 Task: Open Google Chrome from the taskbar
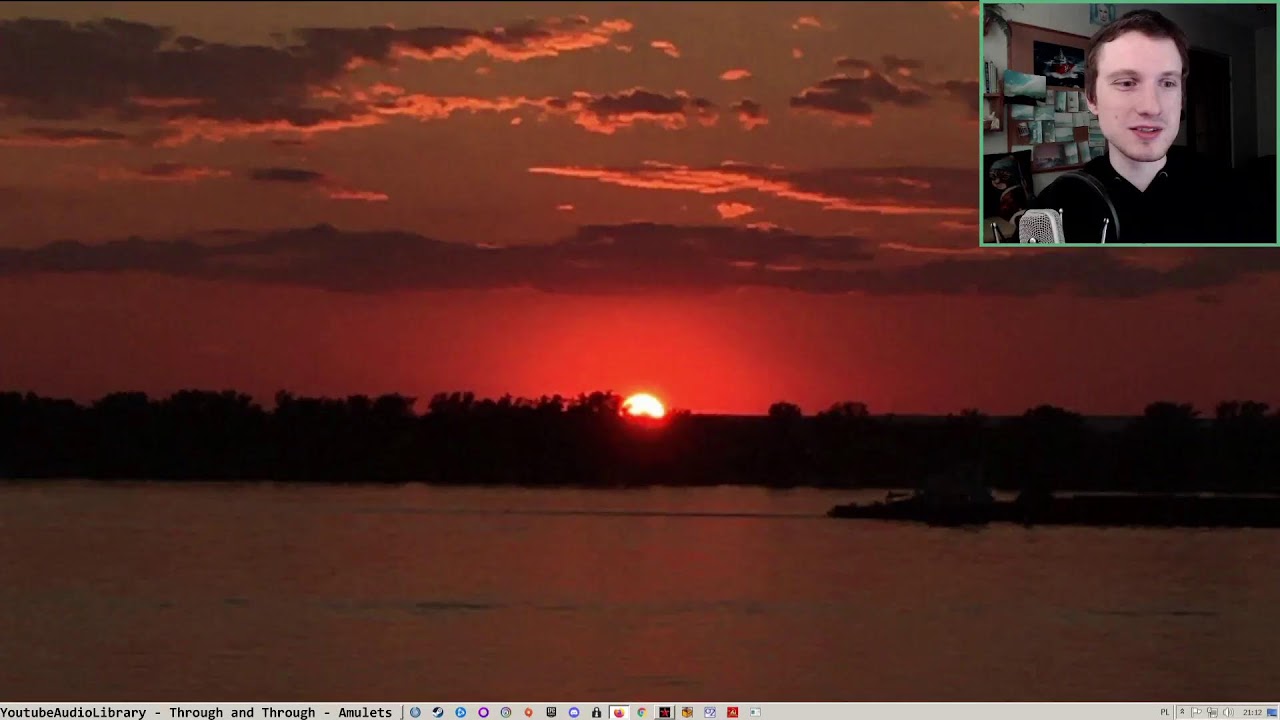point(642,712)
